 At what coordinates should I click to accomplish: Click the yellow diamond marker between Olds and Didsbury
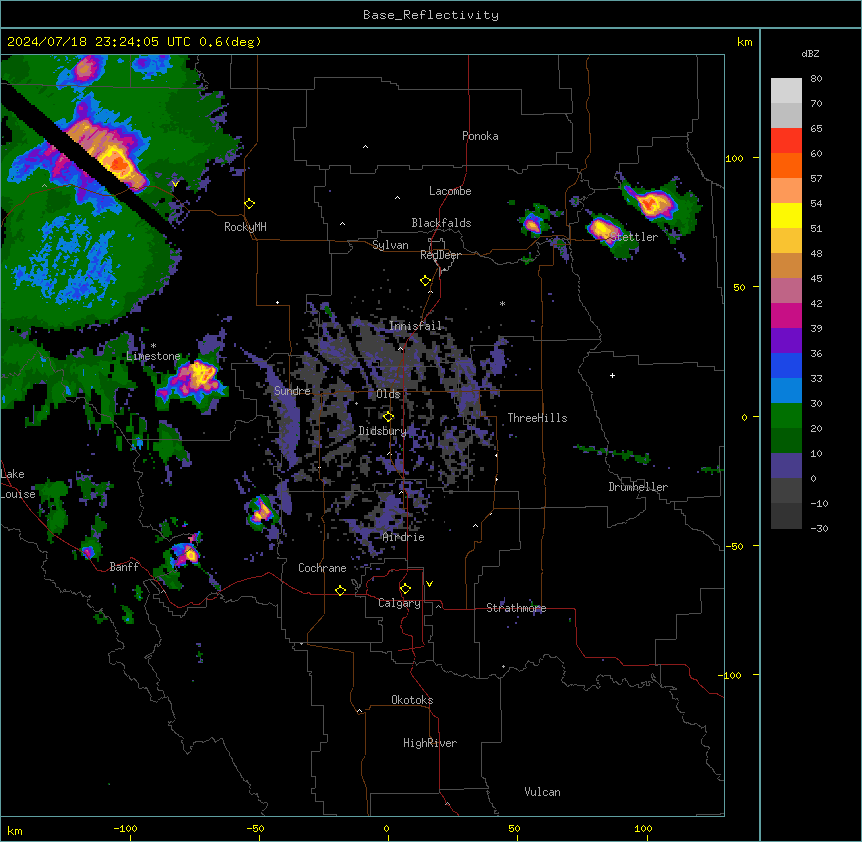[388, 417]
